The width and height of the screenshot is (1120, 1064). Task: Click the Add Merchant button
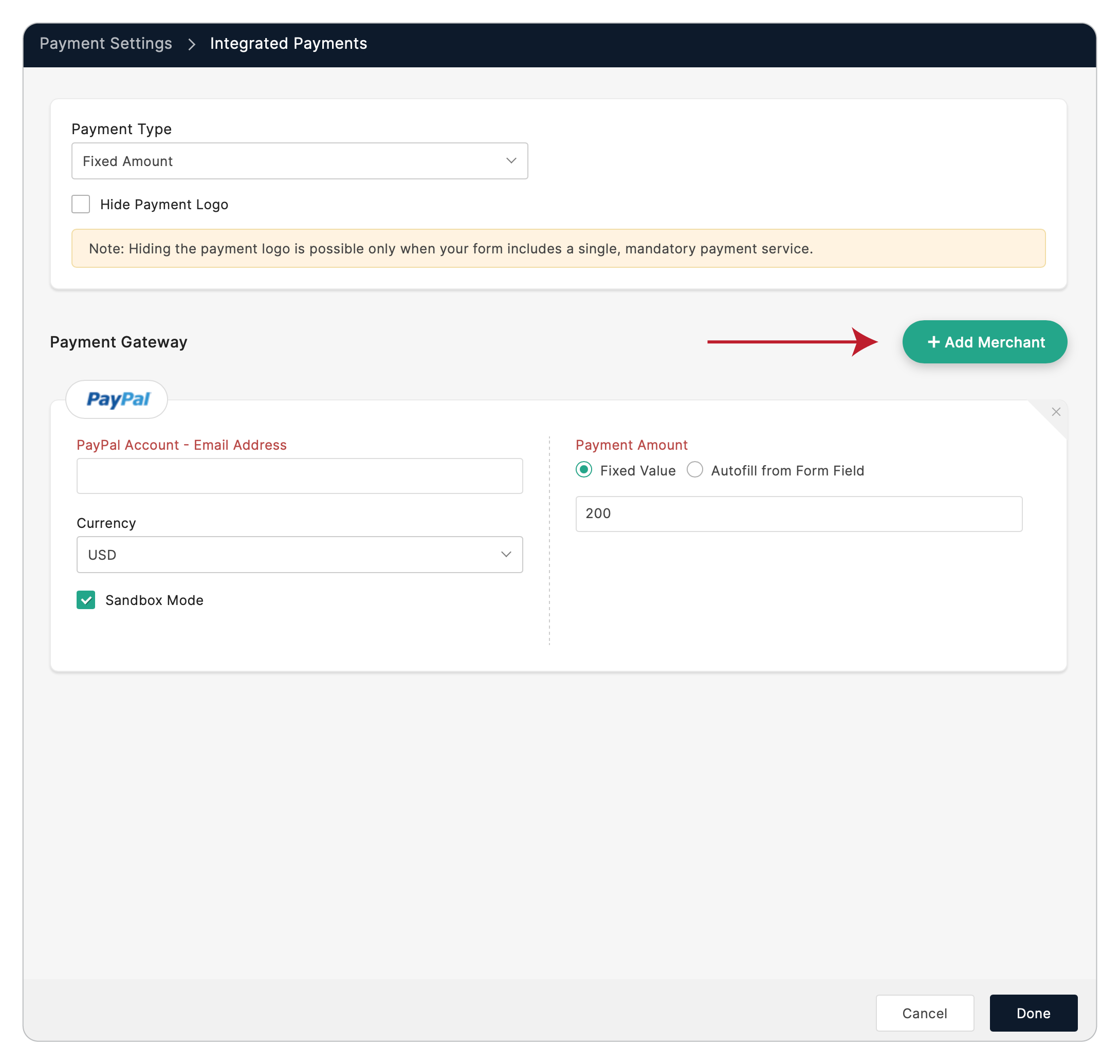(984, 342)
